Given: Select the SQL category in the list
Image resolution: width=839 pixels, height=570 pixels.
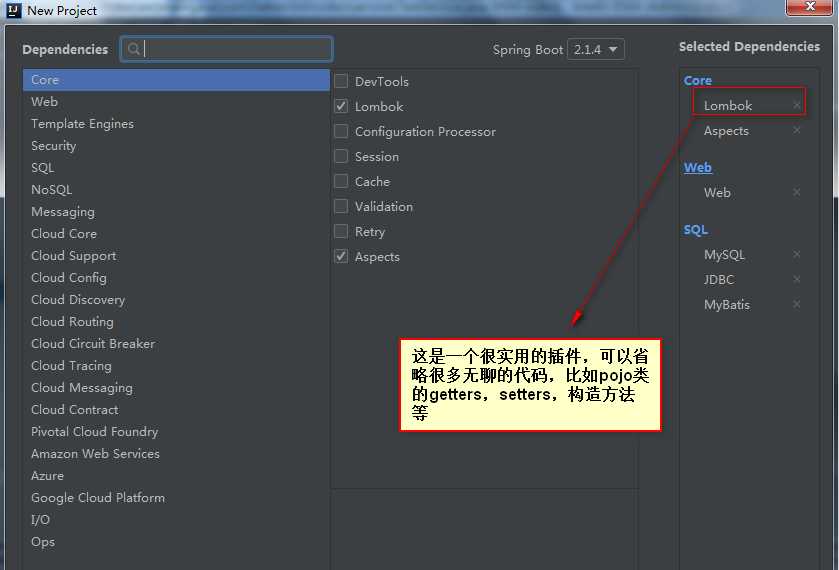Looking at the screenshot, I should pyautogui.click(x=176, y=168).
